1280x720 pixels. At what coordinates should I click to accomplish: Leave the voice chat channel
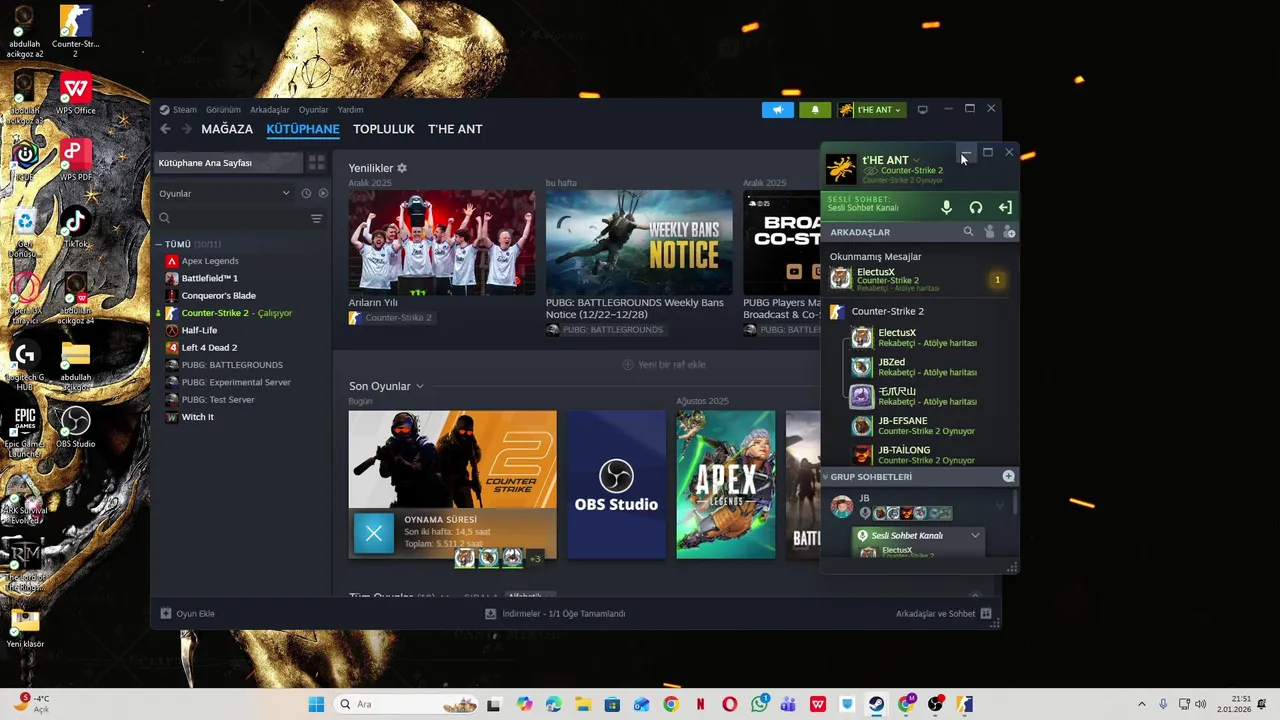click(x=1005, y=208)
